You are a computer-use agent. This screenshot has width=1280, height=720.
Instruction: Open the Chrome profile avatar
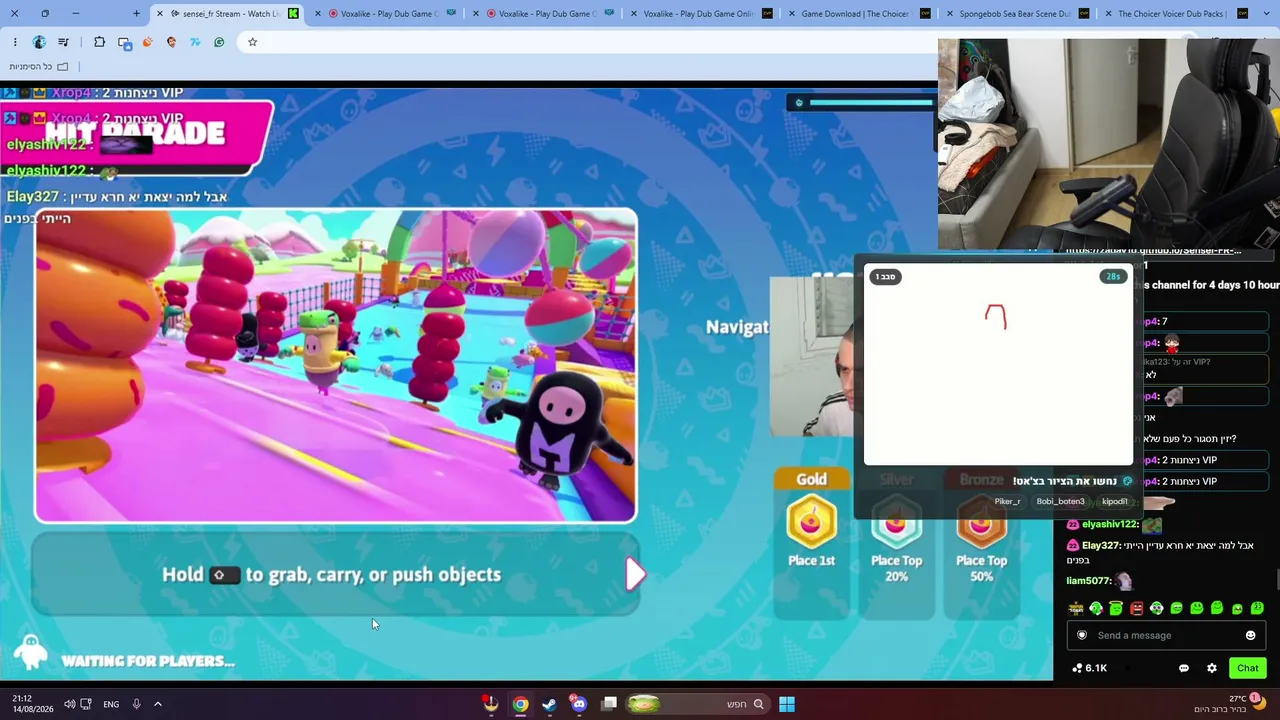click(x=39, y=42)
